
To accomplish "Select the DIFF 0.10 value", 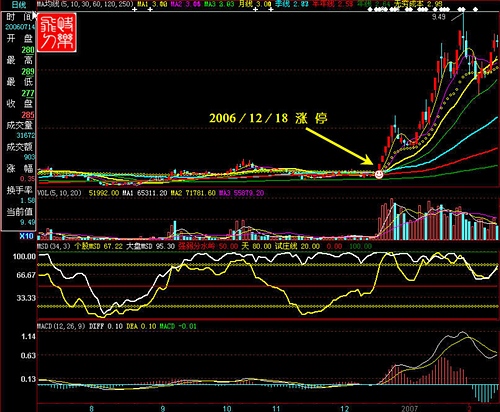I will [x=106, y=326].
